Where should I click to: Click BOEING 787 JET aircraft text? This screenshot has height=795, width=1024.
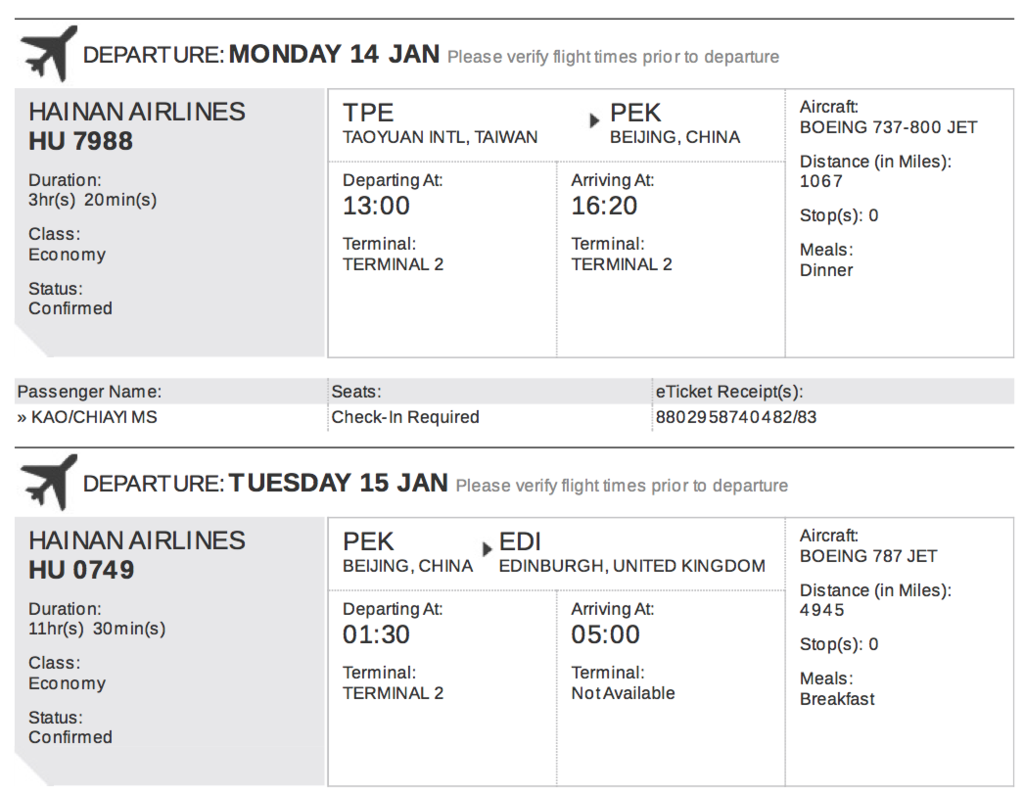869,556
